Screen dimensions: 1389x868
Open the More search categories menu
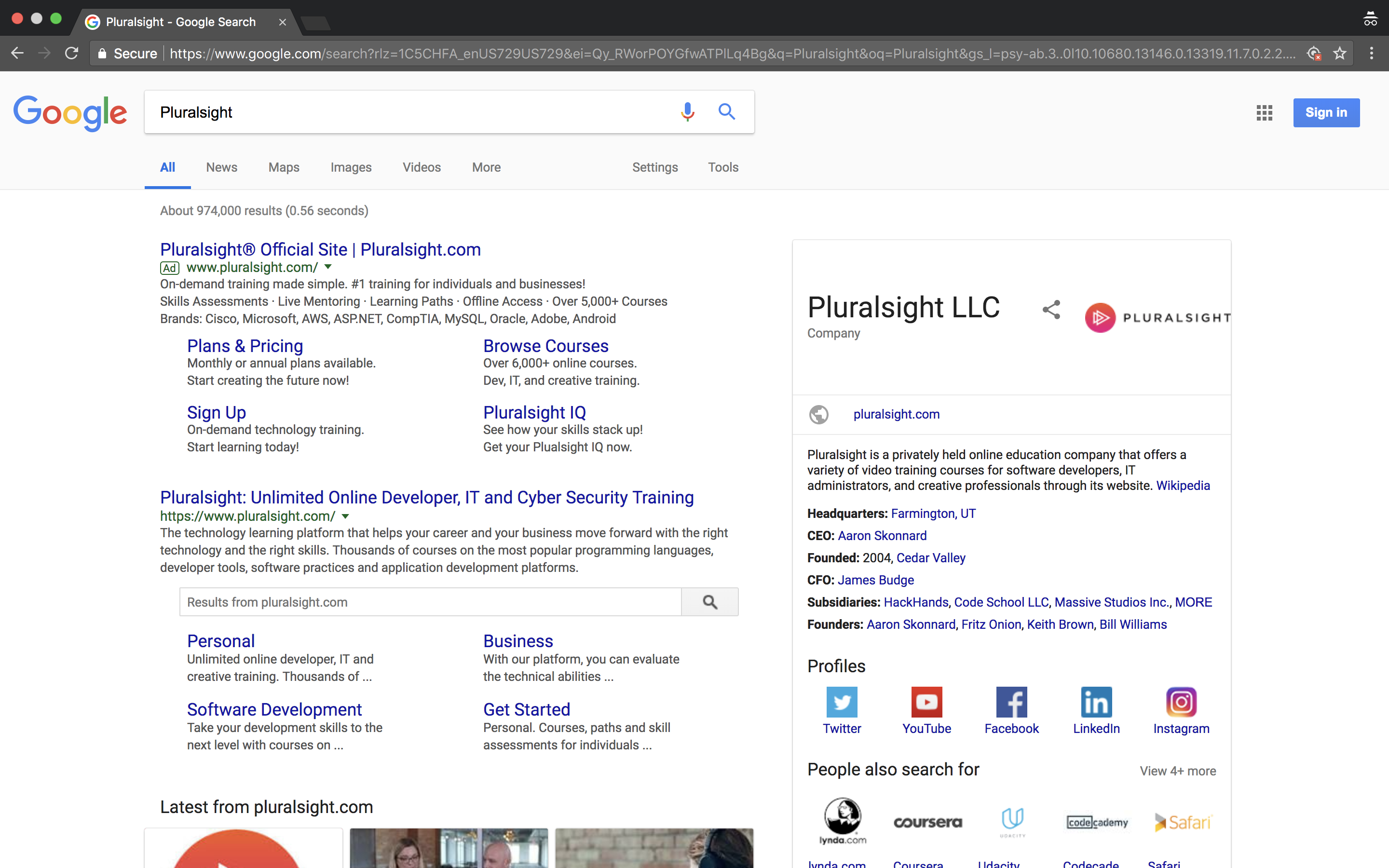pos(486,167)
